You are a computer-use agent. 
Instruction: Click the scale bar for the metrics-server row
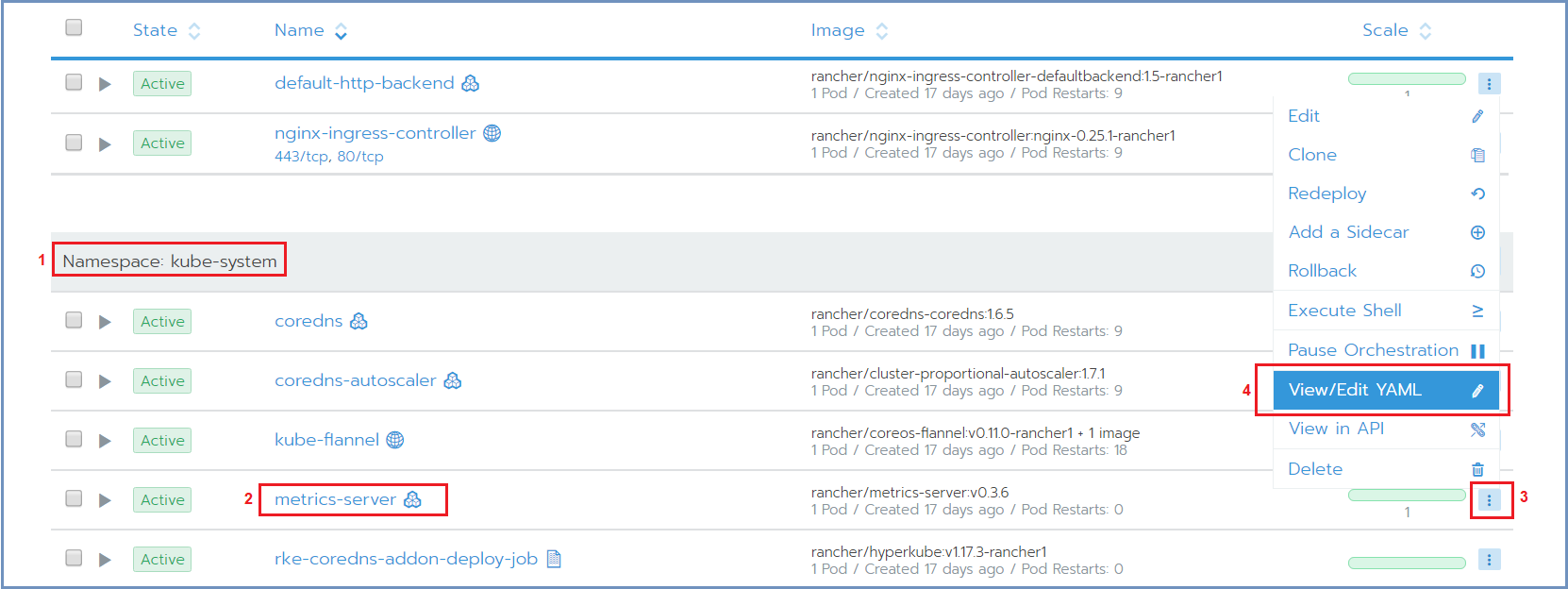(x=1407, y=495)
